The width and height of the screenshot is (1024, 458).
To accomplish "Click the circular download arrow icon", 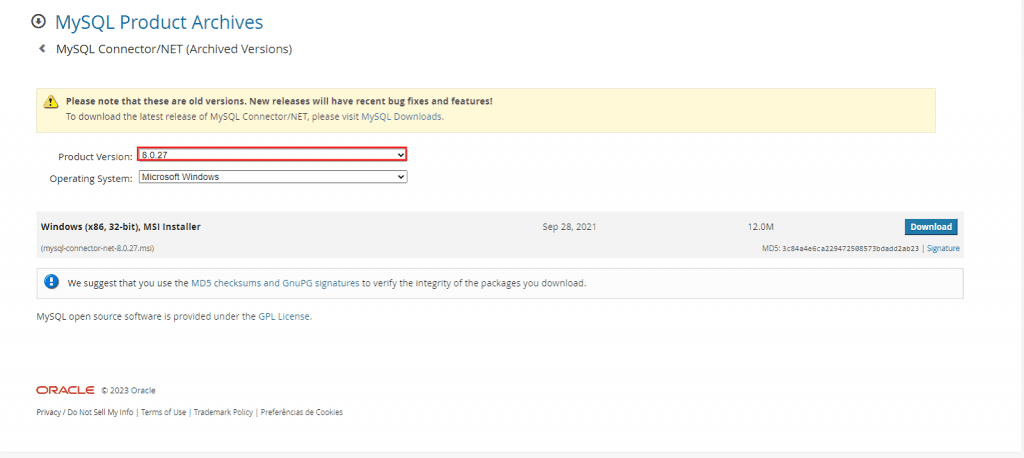I will [38, 21].
